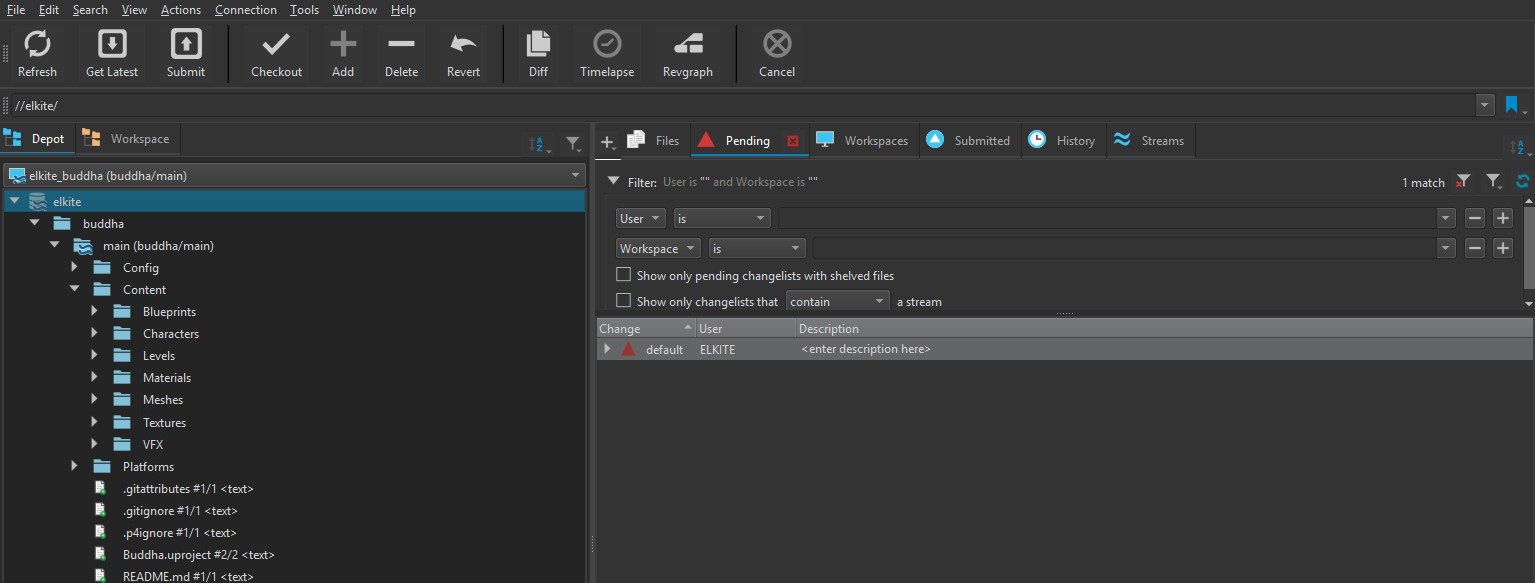This screenshot has height=583, width=1535.
Task: Select the Characters folder in tree
Action: pos(170,333)
